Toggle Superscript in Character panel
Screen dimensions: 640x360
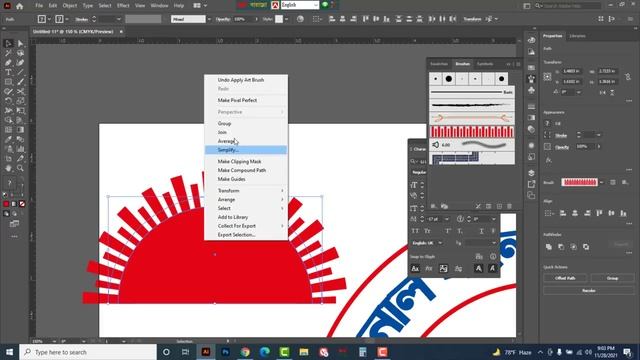tap(448, 231)
